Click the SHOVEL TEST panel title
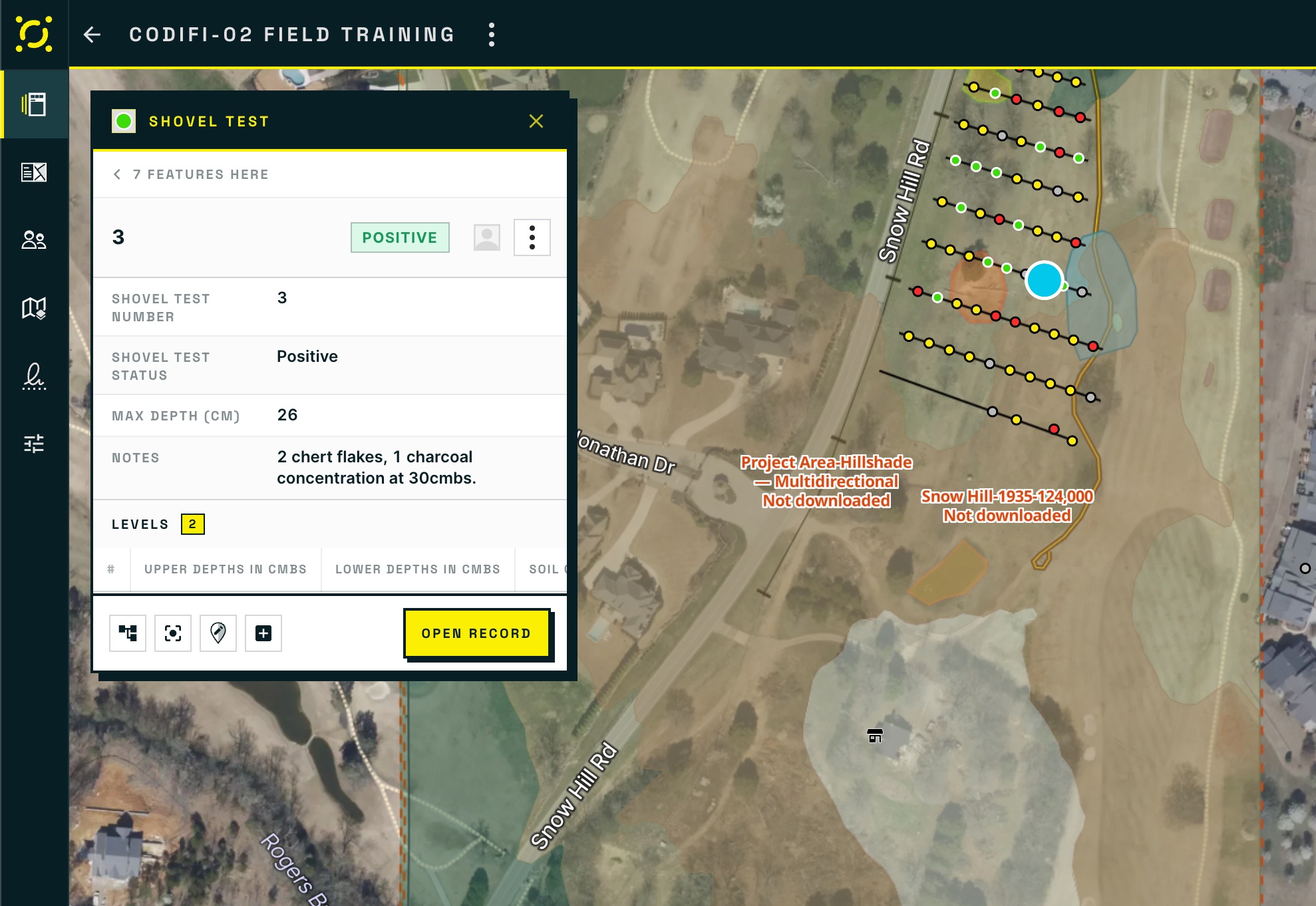Screen dimensions: 1316x906 point(210,122)
